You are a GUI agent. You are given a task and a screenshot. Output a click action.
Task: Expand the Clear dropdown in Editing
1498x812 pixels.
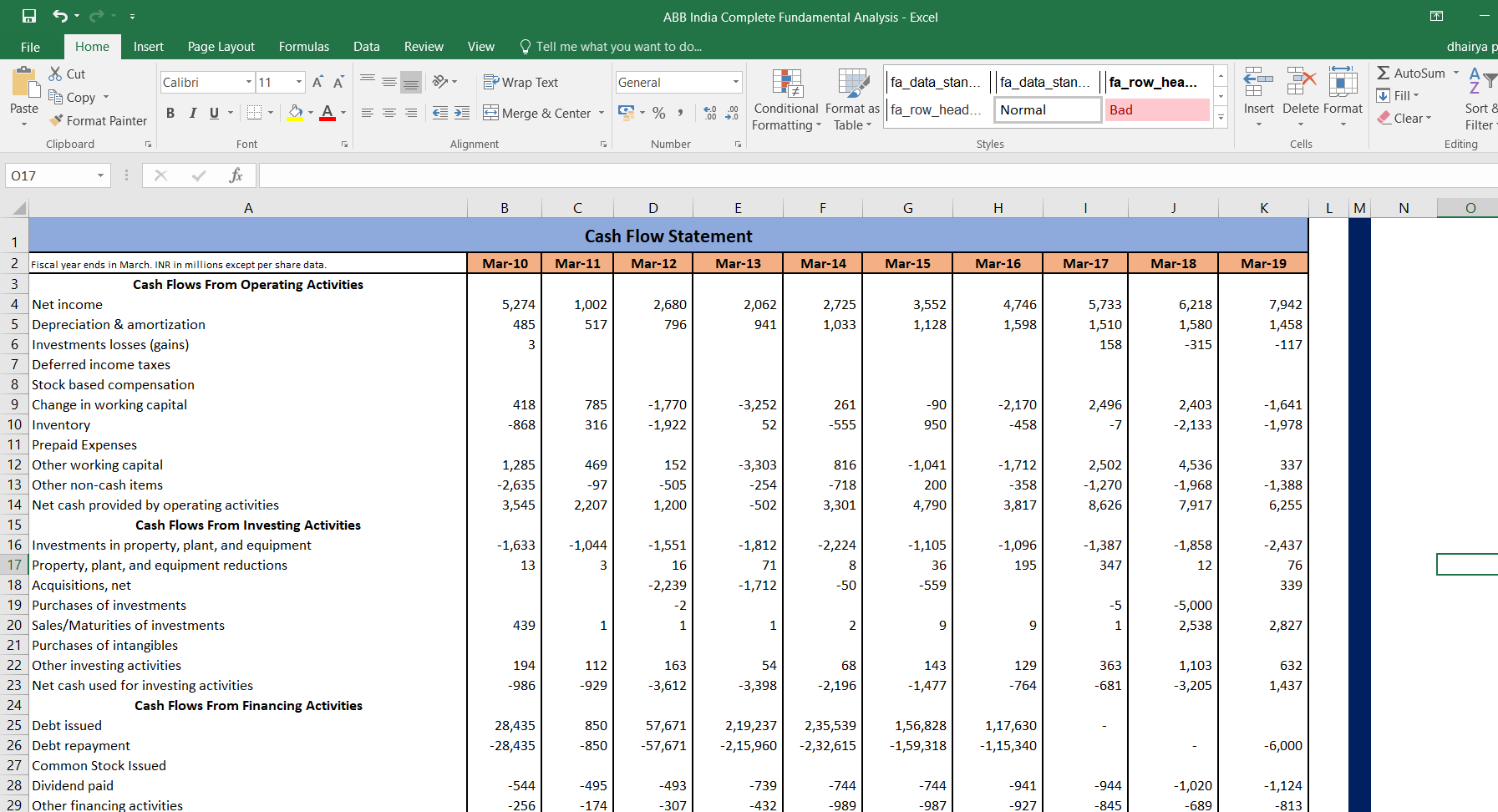coord(1429,118)
